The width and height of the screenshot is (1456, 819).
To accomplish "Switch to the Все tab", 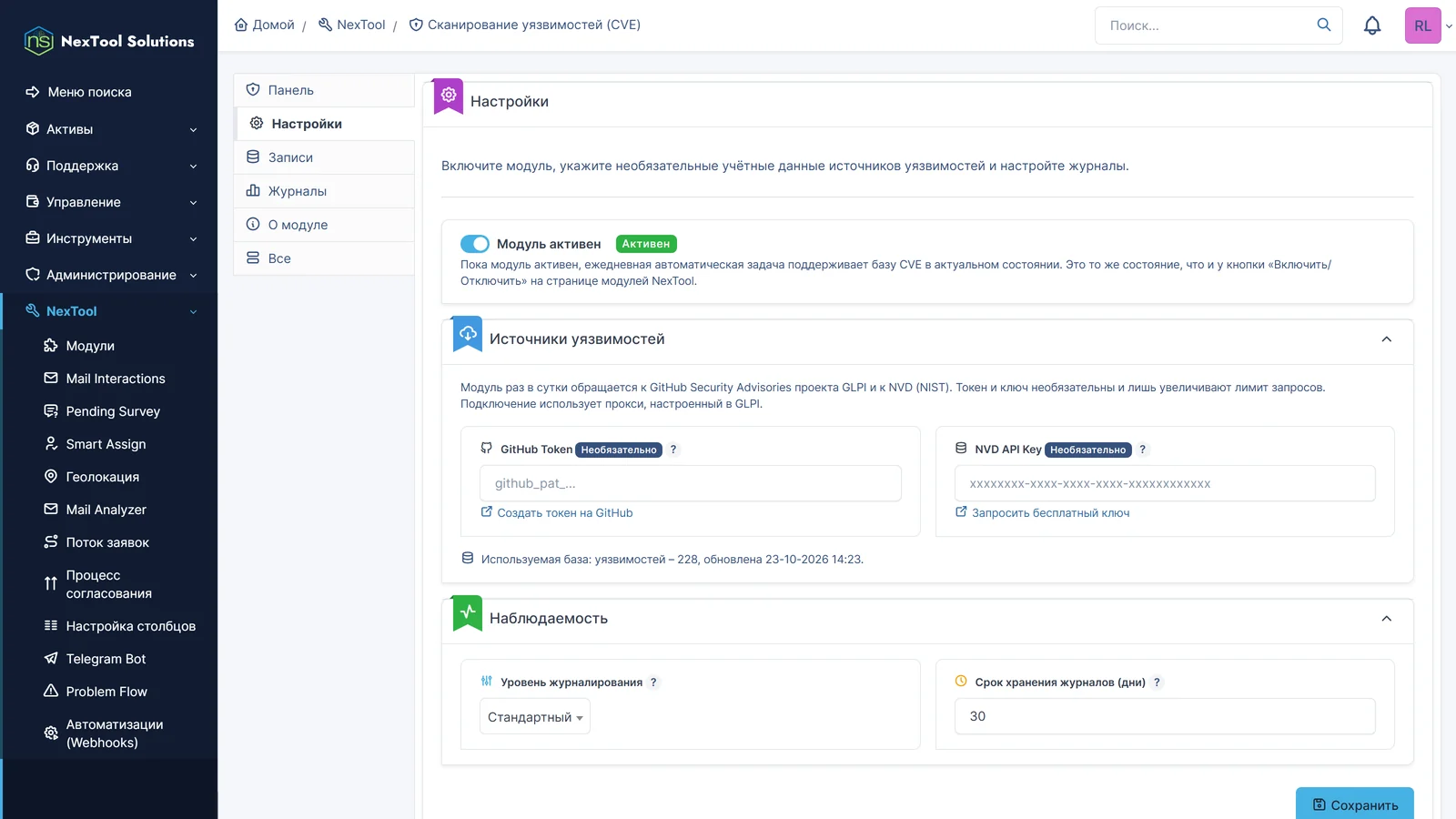I will coord(324,258).
